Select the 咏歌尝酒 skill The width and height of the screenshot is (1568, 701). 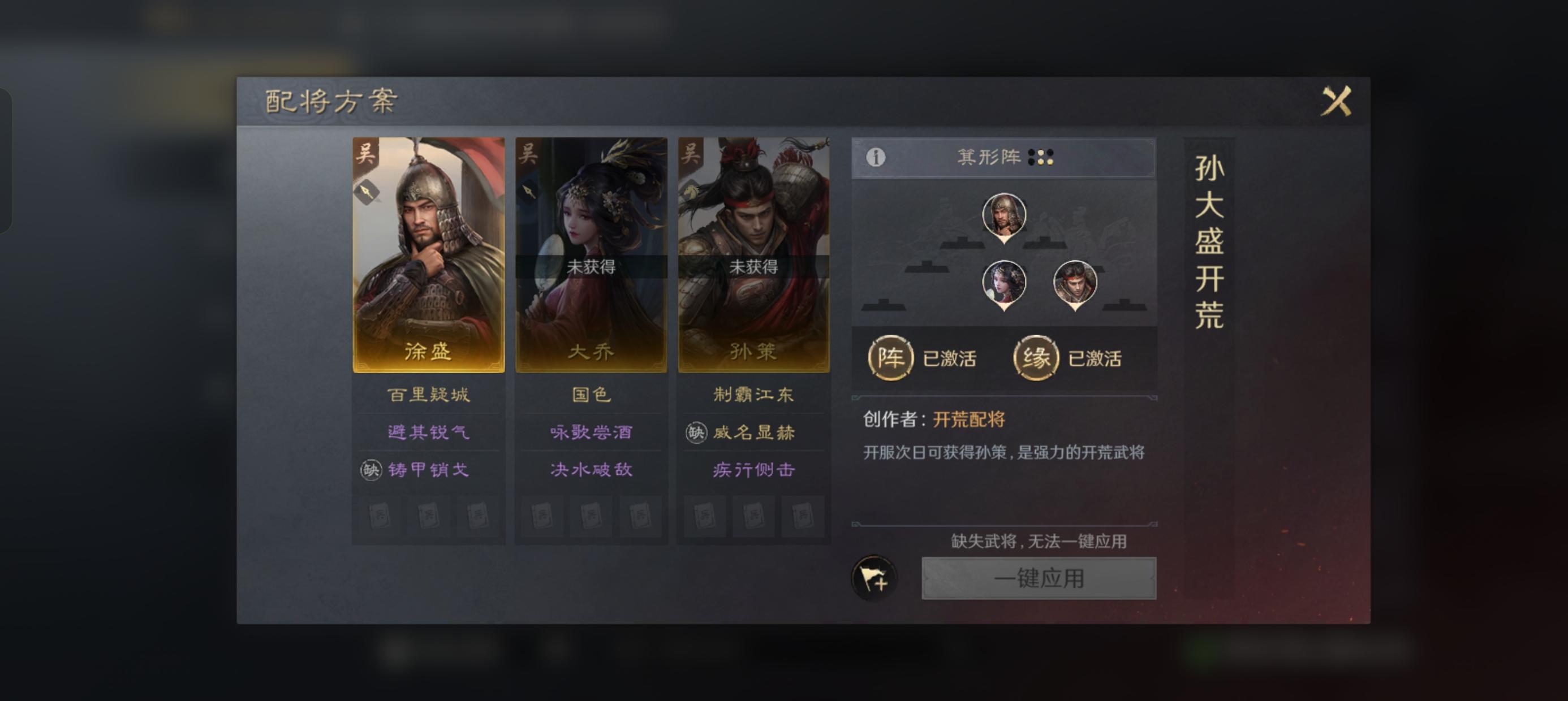click(x=591, y=432)
